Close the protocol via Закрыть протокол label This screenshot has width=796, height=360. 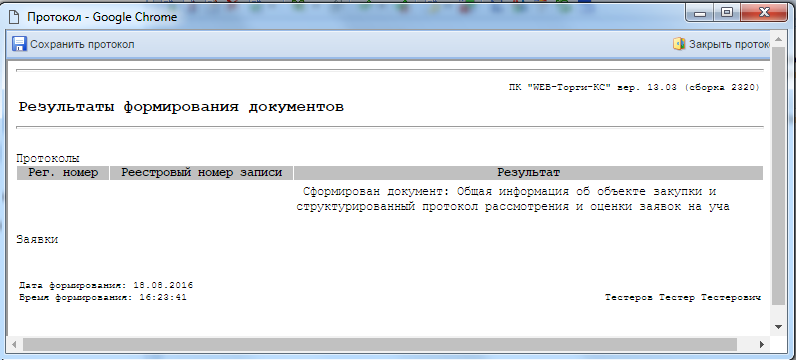[729, 45]
